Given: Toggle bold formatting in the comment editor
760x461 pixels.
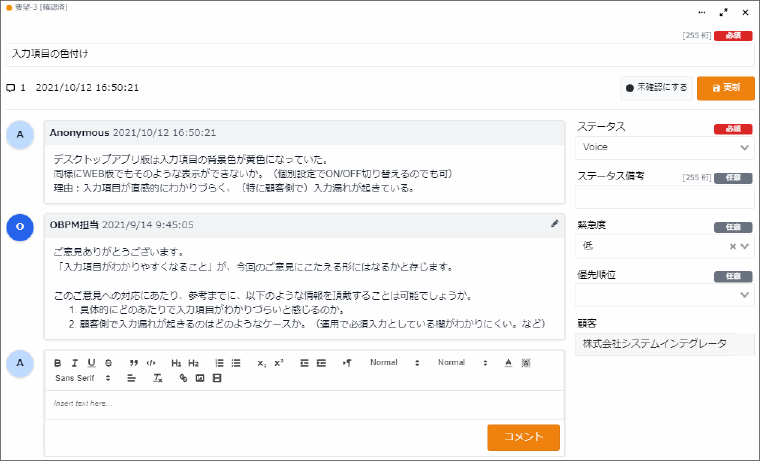Looking at the screenshot, I should 58,362.
